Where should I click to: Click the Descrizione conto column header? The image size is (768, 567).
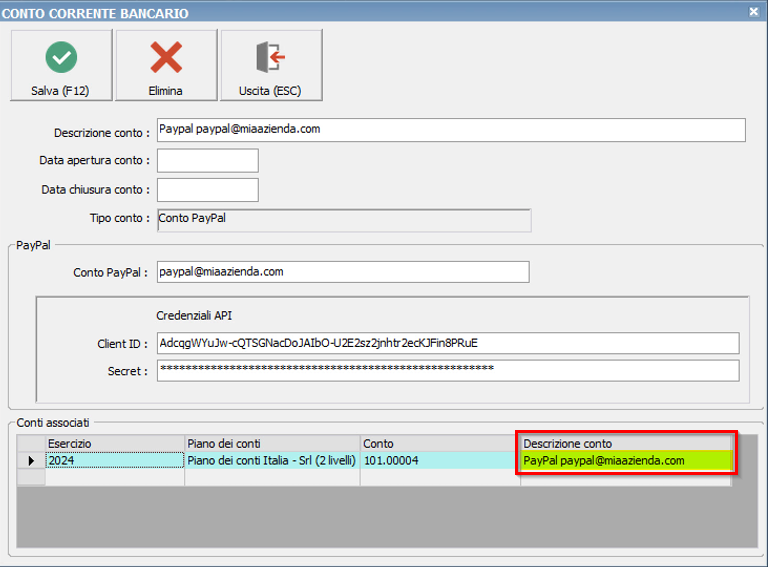click(626, 444)
